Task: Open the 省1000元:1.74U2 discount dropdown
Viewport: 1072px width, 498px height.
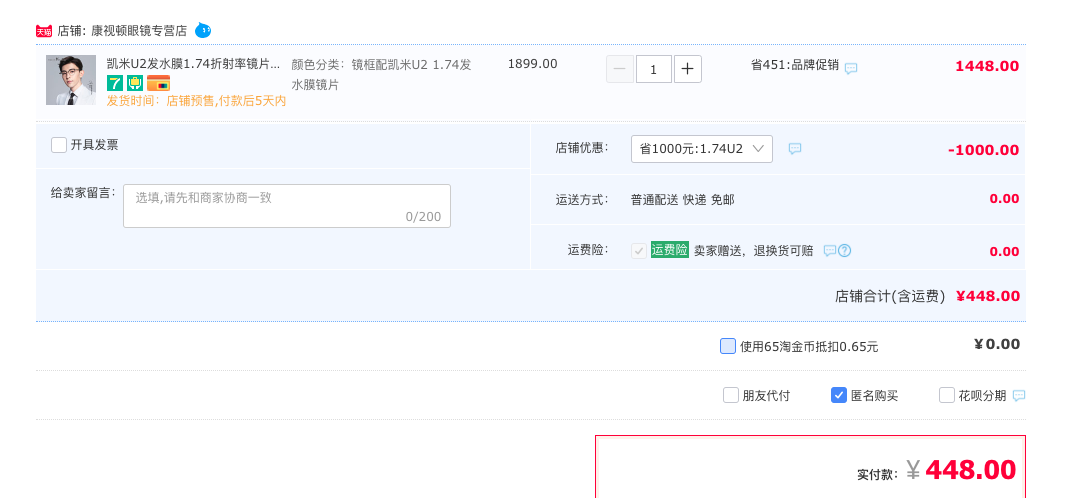Action: (x=702, y=149)
